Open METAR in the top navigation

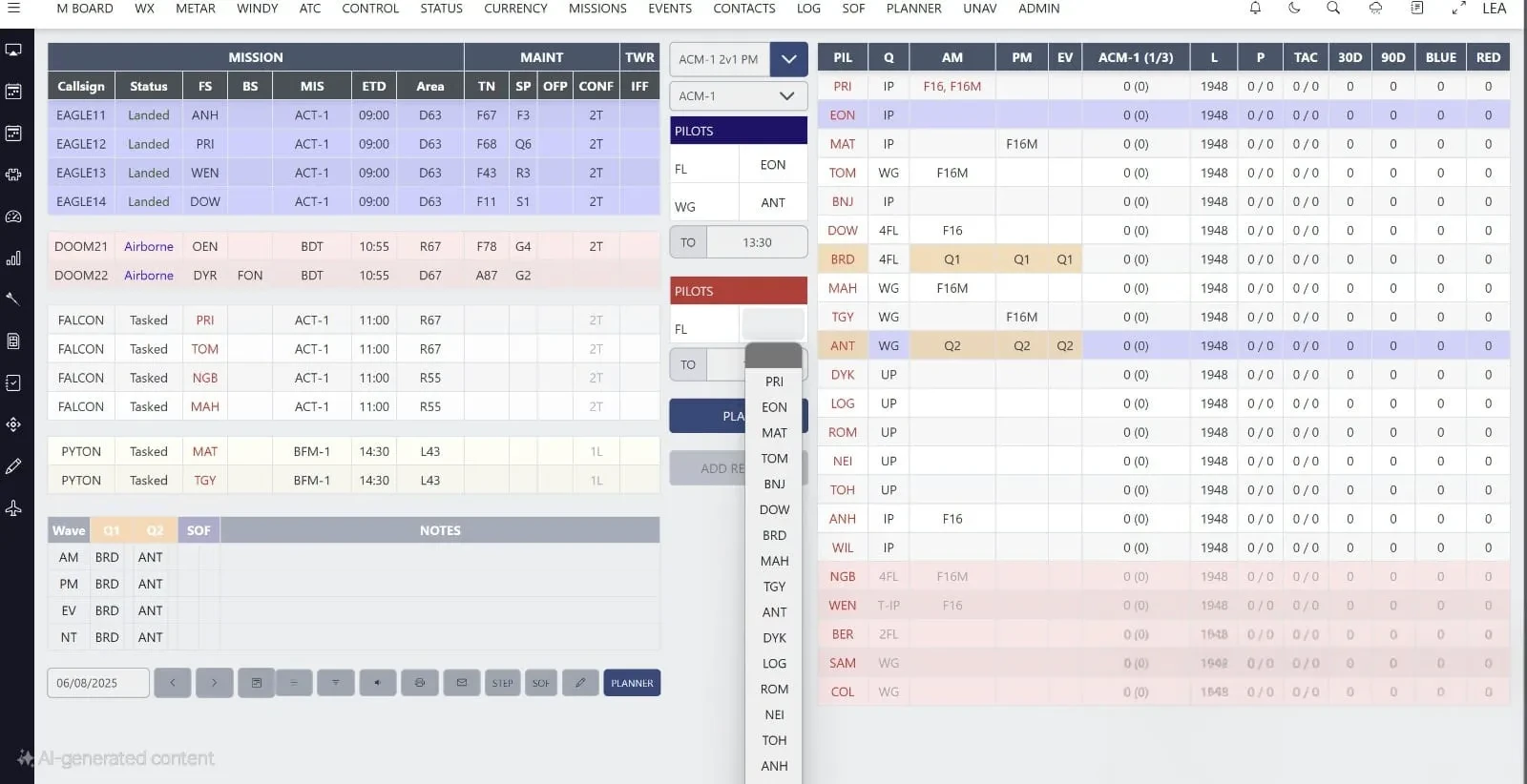pyautogui.click(x=196, y=9)
